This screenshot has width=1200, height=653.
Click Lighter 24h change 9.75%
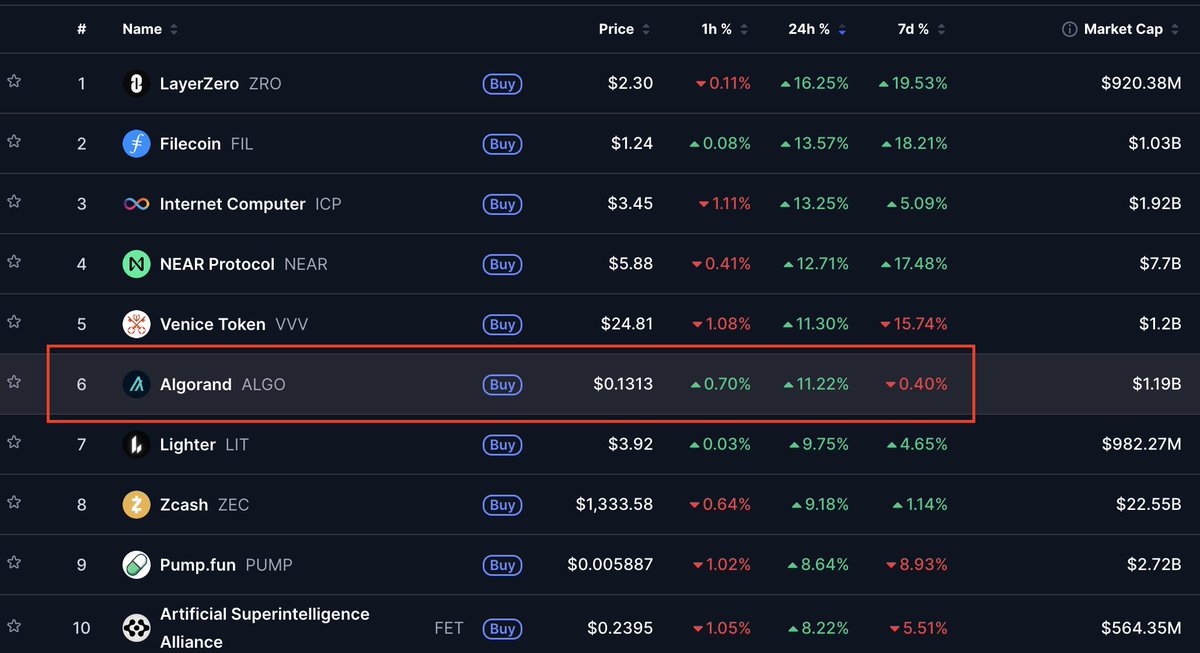point(818,445)
